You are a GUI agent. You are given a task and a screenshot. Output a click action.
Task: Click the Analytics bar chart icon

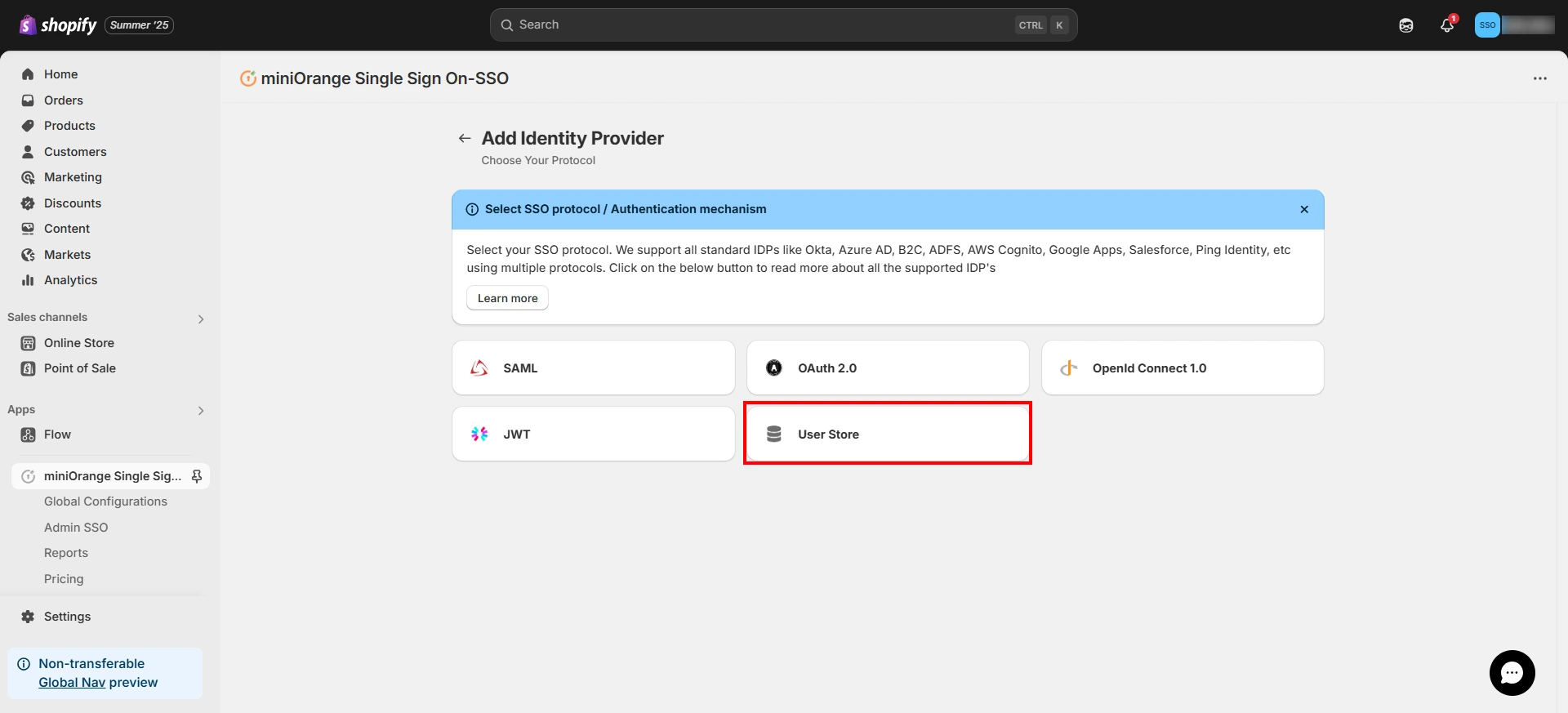(28, 280)
